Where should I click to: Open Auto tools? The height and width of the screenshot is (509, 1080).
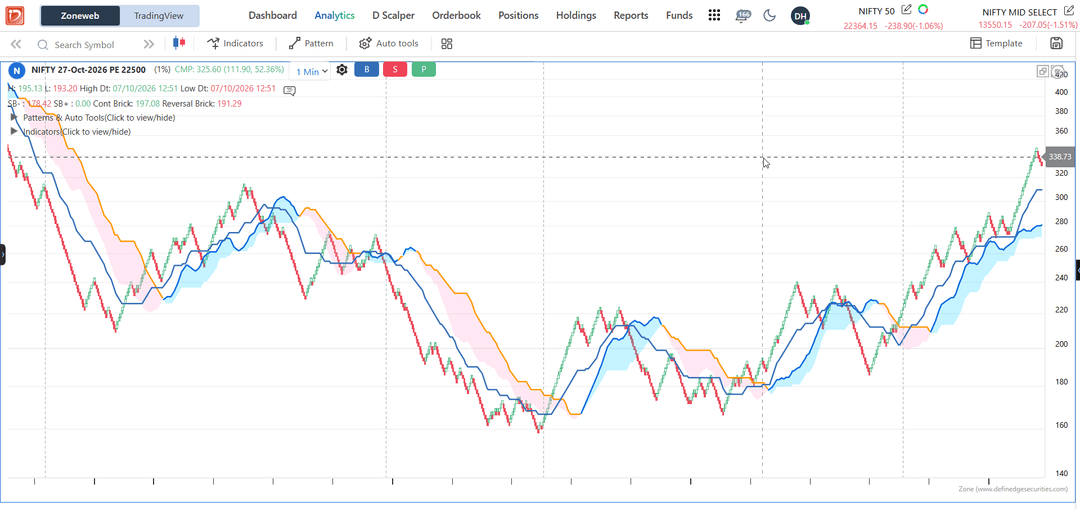tap(388, 43)
